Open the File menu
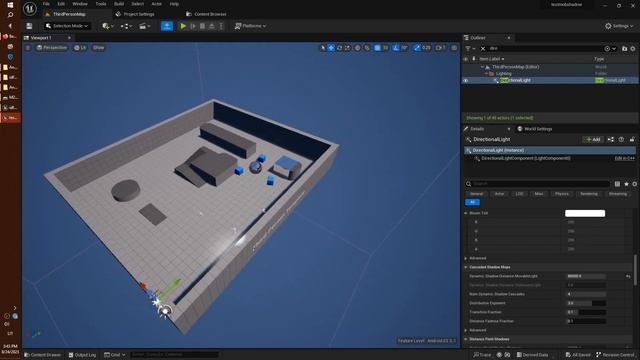640x360 pixels. tap(47, 4)
